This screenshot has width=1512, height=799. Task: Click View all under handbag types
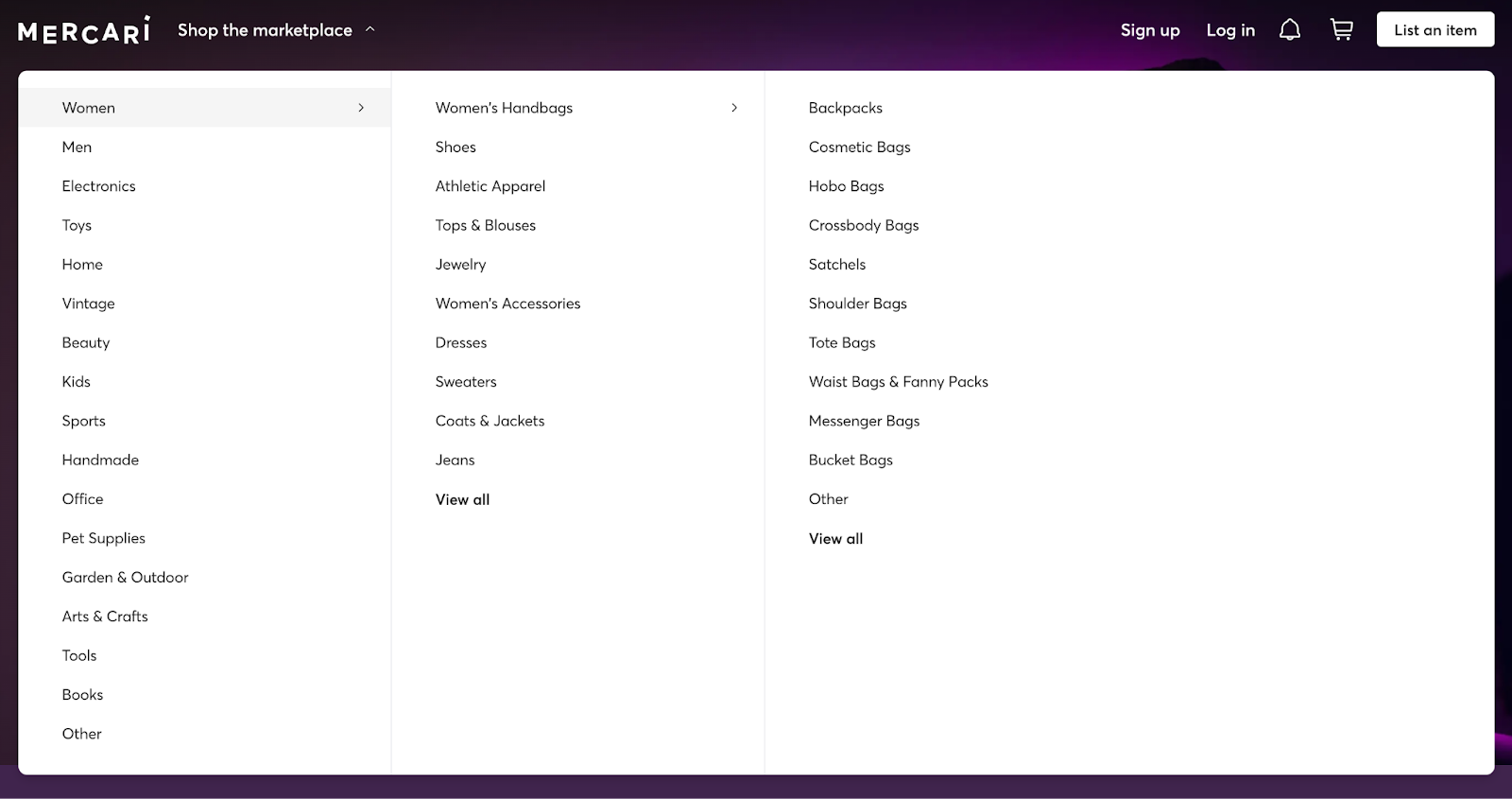point(835,539)
